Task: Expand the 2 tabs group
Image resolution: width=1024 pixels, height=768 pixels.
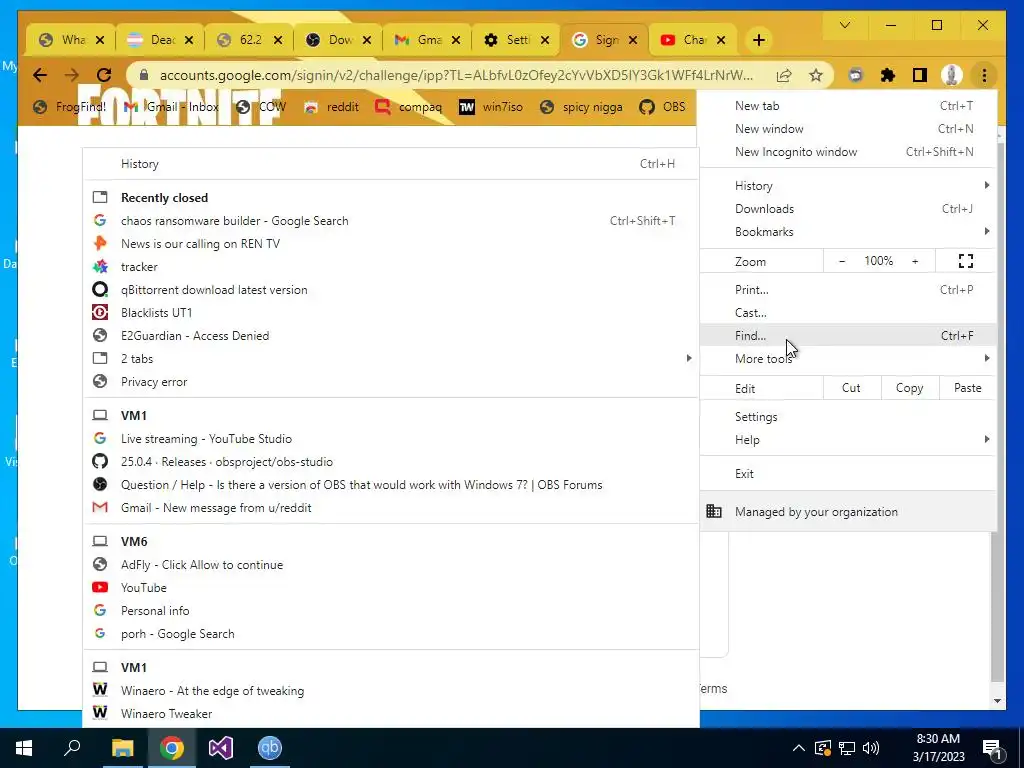Action: point(391,359)
